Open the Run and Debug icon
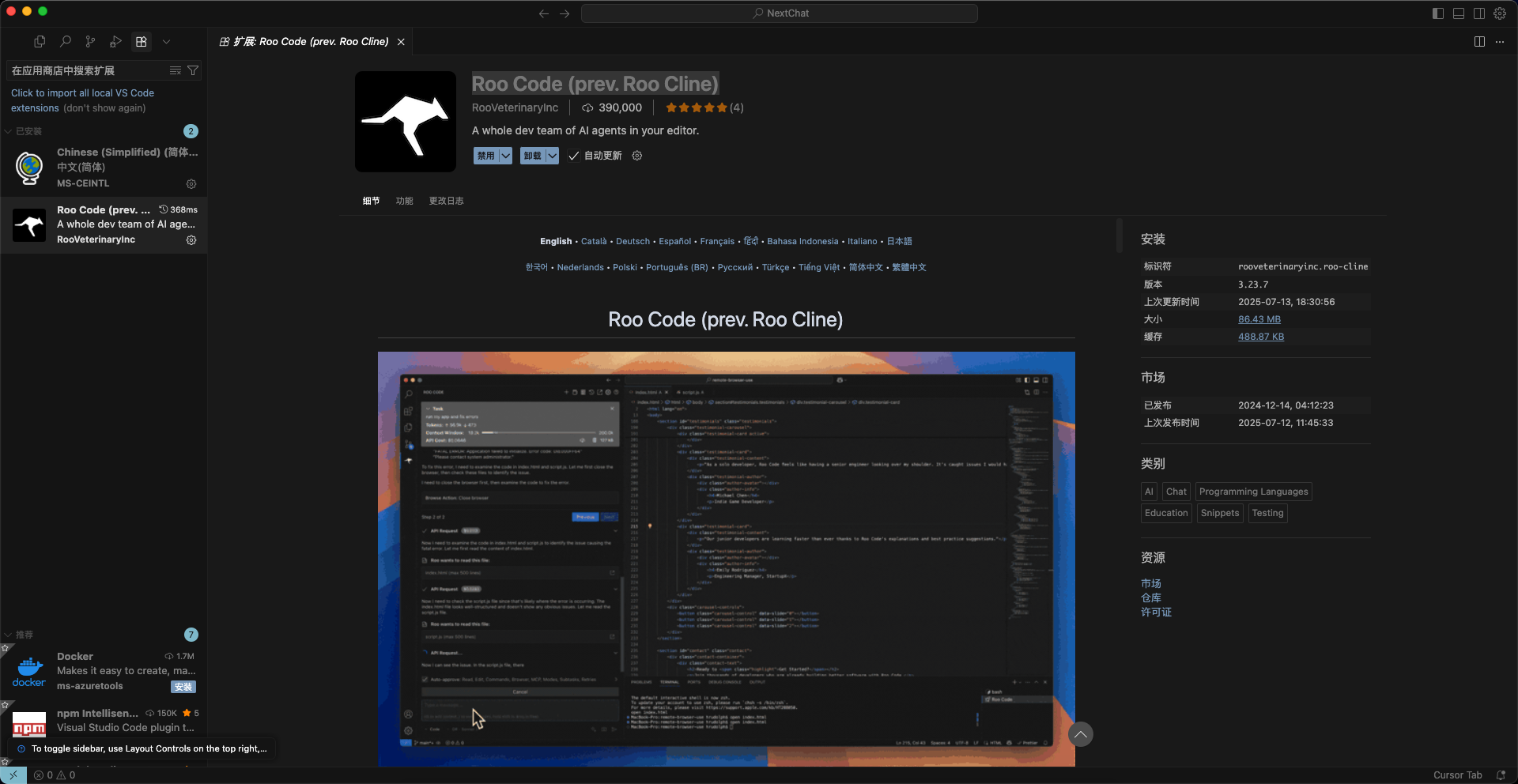 click(x=115, y=42)
